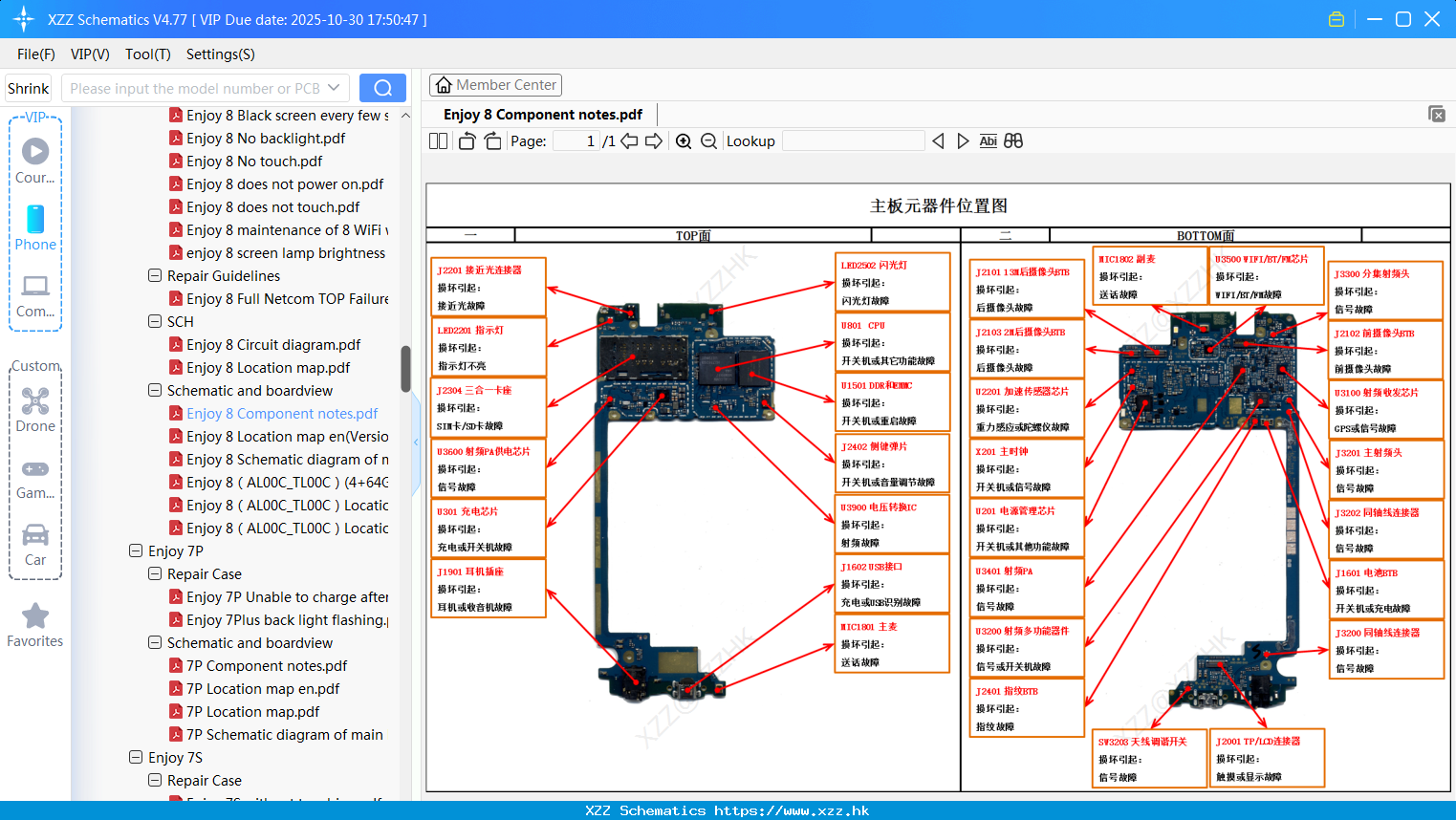Open Enjoy 8 does not power on.pdf
Viewport: 1456px width, 820px height.
click(x=285, y=183)
